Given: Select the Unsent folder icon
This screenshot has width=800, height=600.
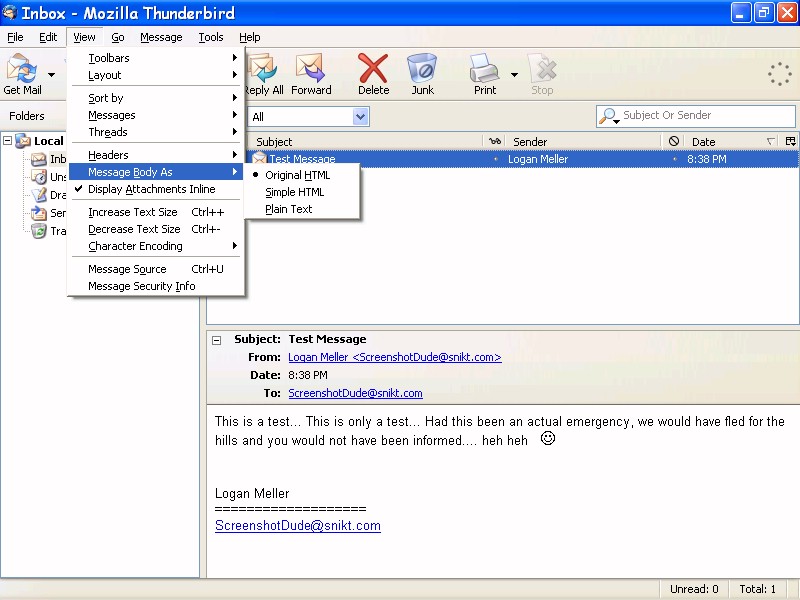Looking at the screenshot, I should (39, 177).
